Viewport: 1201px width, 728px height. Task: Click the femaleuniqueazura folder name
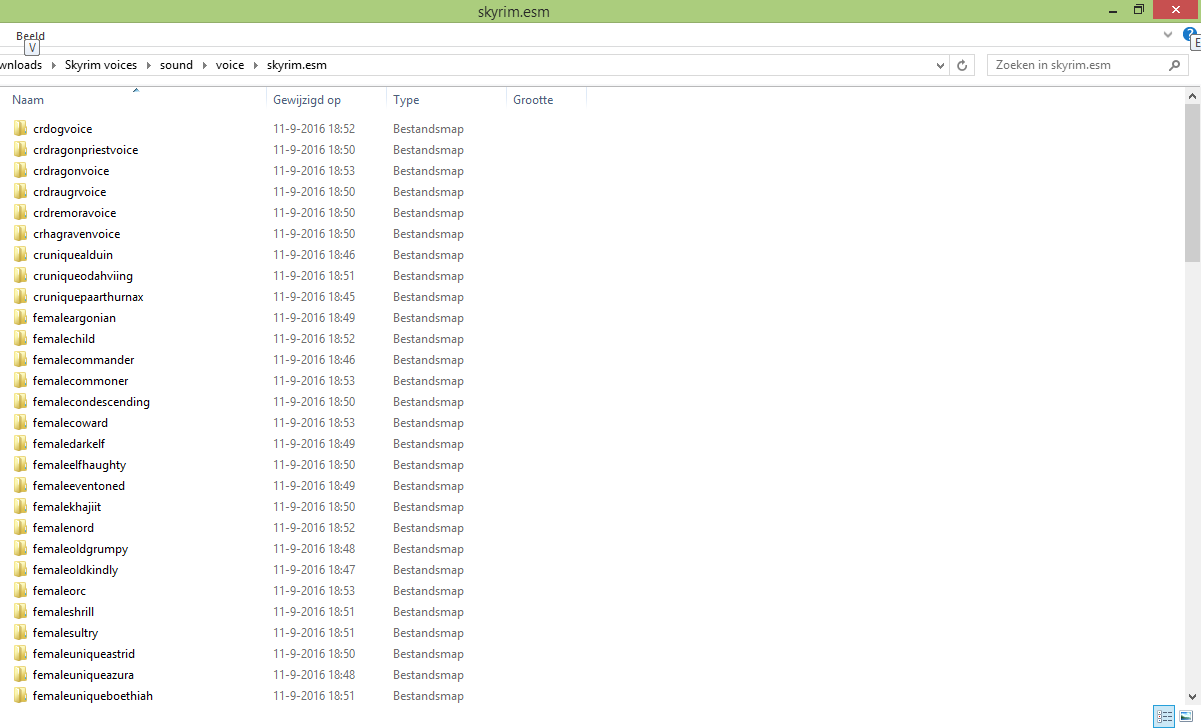pos(83,675)
